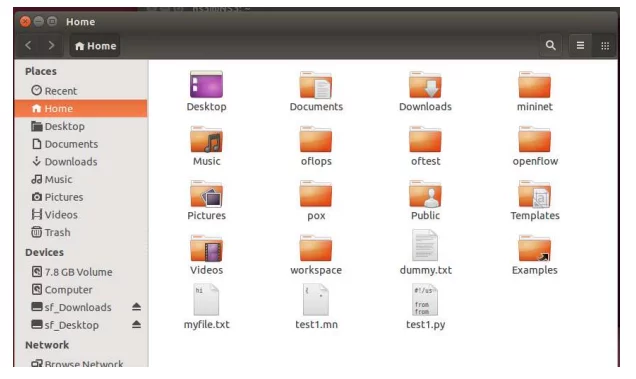The image size is (636, 379).
Task: Select the mininet folder
Action: click(x=535, y=84)
